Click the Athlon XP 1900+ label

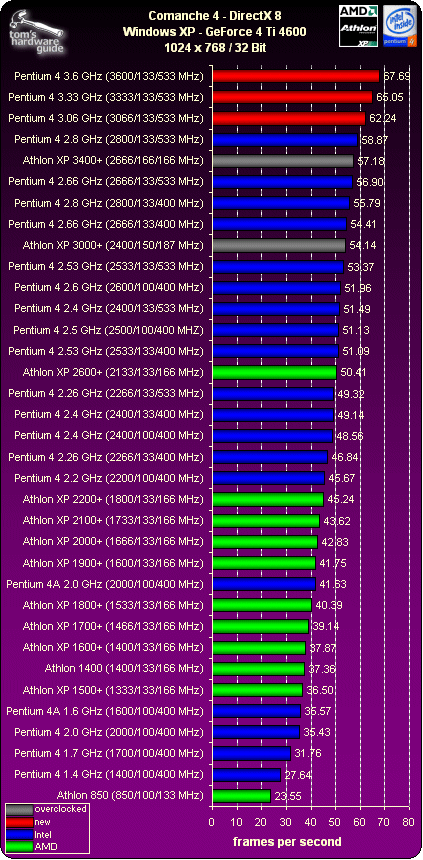pyautogui.click(x=114, y=562)
